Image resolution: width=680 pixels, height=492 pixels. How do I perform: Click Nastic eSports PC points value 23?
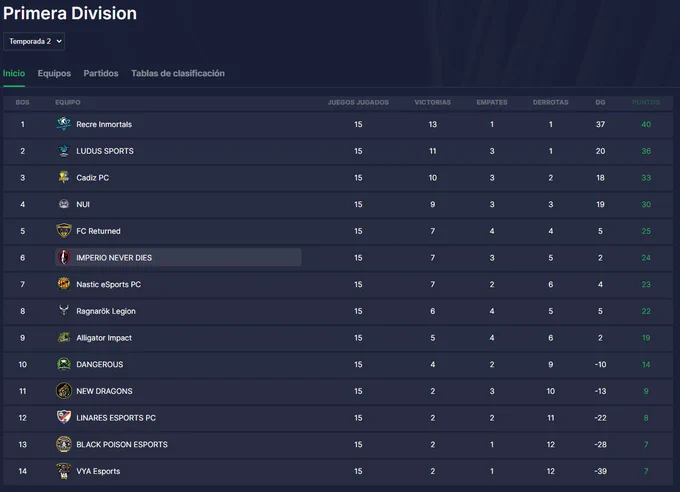pos(646,285)
